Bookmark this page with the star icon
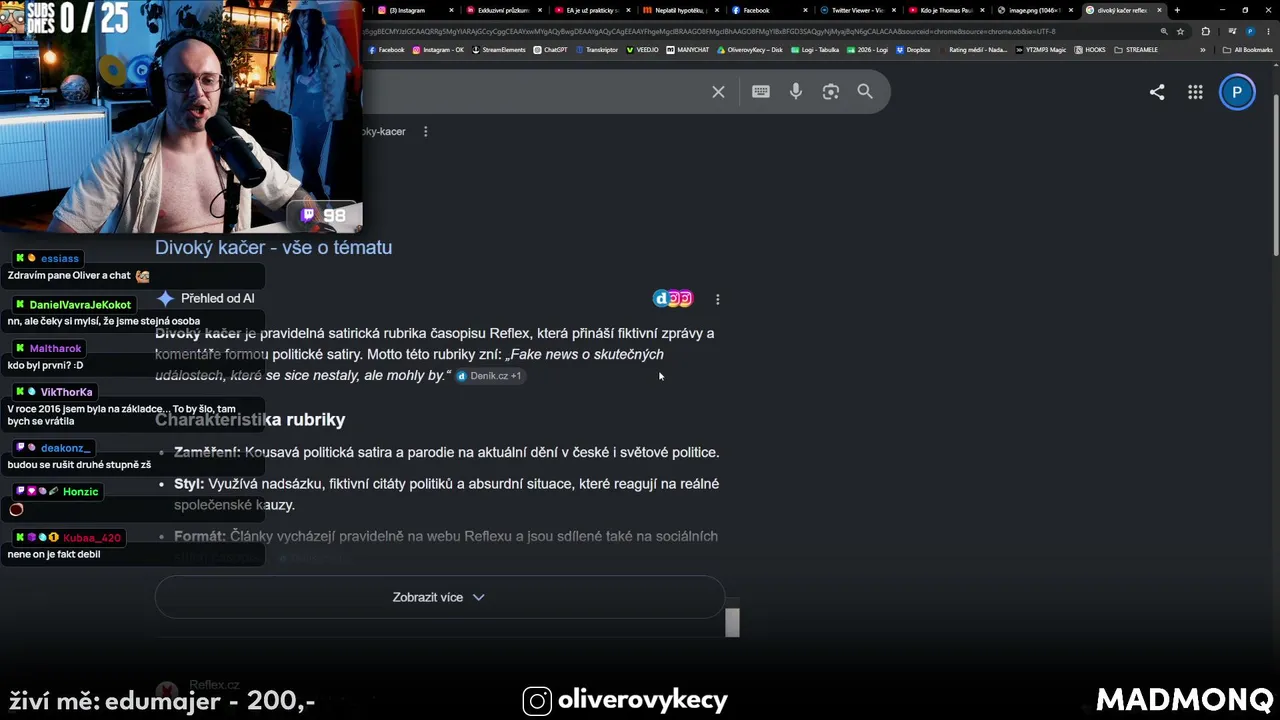Viewport: 1280px width, 720px height. (x=1181, y=31)
